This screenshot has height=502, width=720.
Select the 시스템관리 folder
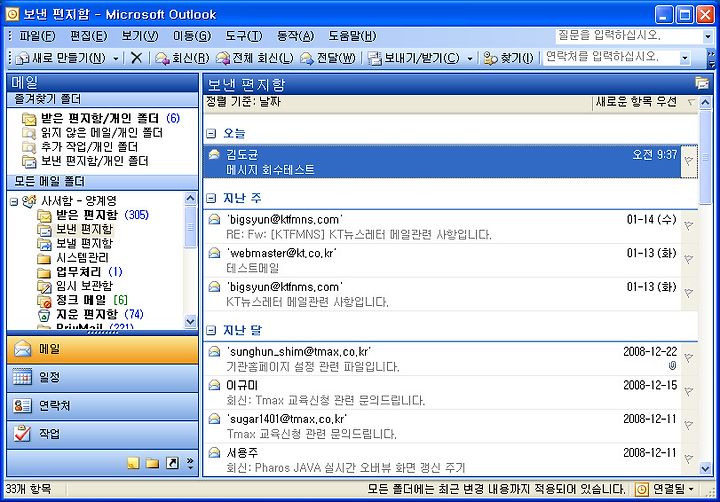pos(73,258)
